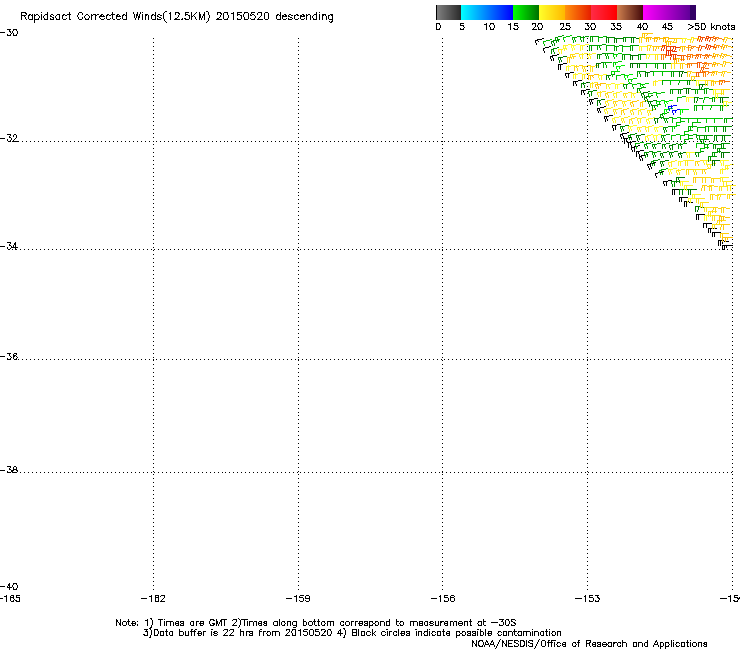Pick the brown 35-40 knots color band
The width and height of the screenshot is (740, 650).
630,12
